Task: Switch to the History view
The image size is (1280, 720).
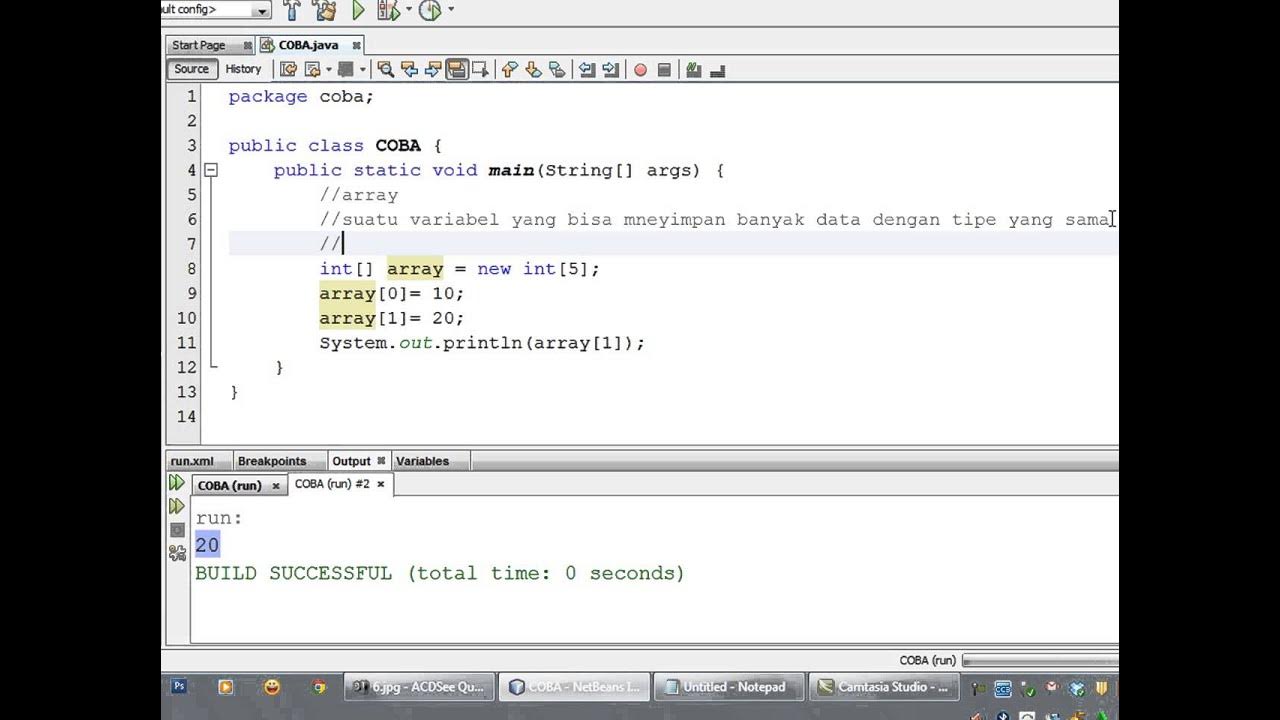Action: pyautogui.click(x=243, y=69)
